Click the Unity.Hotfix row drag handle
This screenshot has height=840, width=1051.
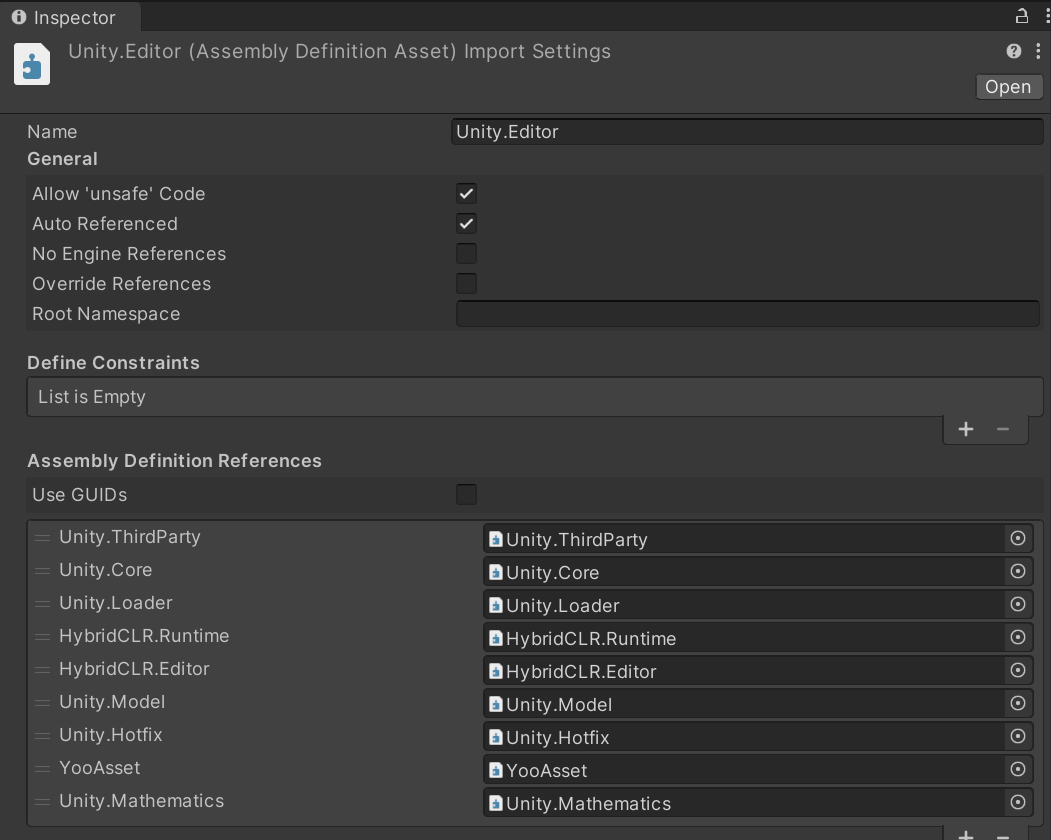(42, 735)
